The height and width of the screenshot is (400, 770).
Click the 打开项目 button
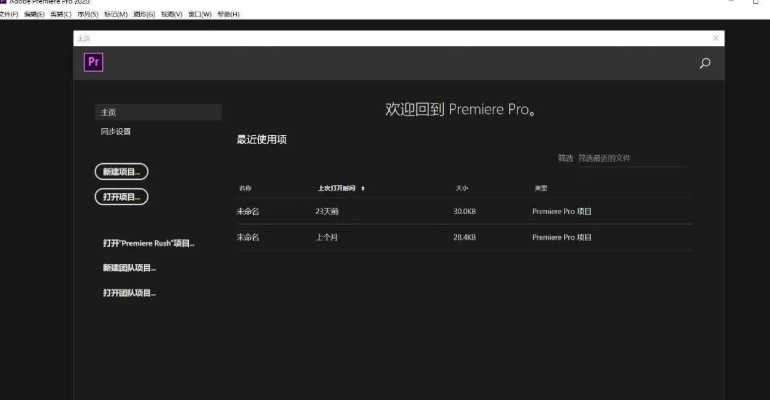tap(121, 196)
